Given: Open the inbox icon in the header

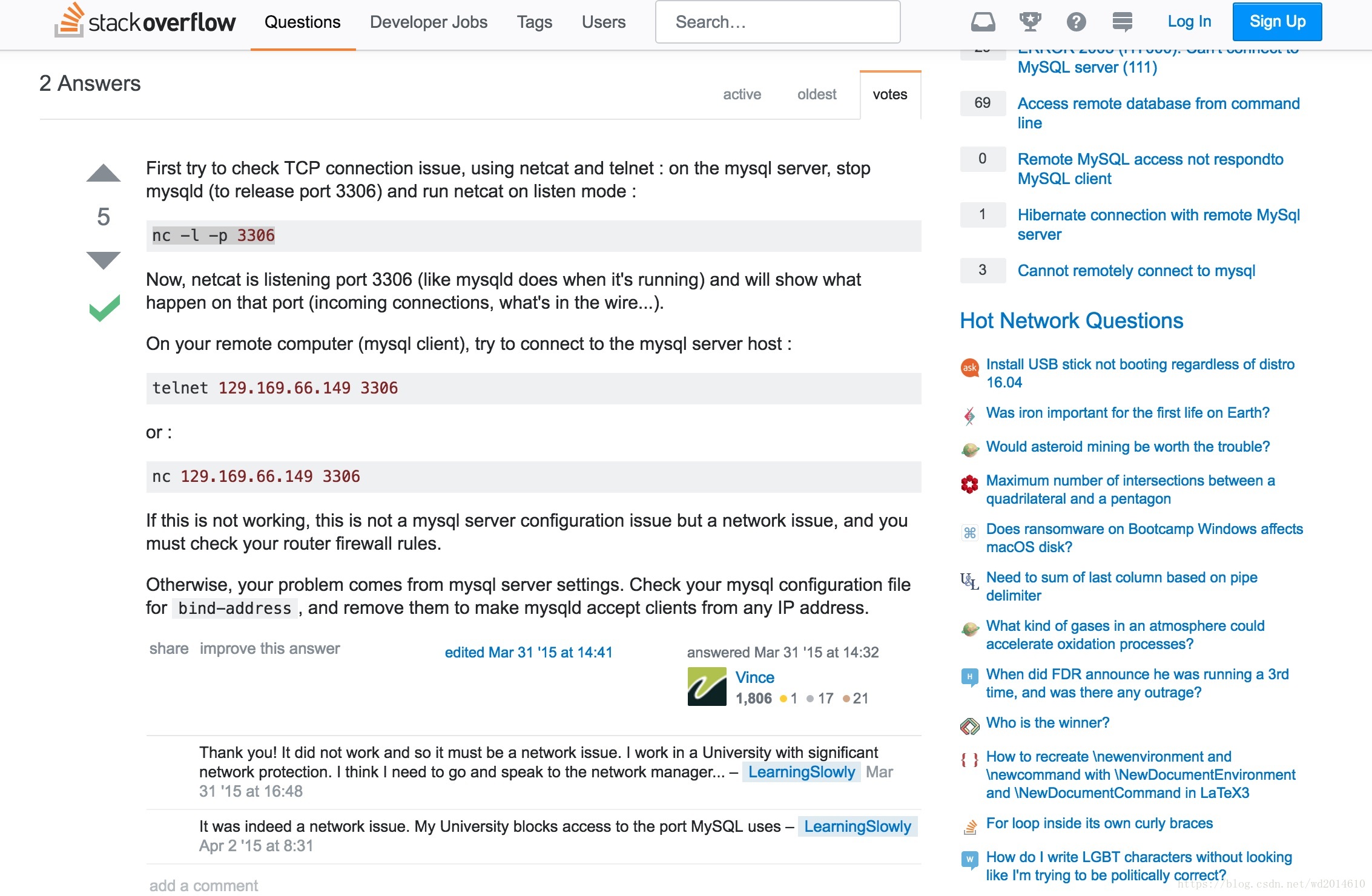Looking at the screenshot, I should tap(983, 22).
